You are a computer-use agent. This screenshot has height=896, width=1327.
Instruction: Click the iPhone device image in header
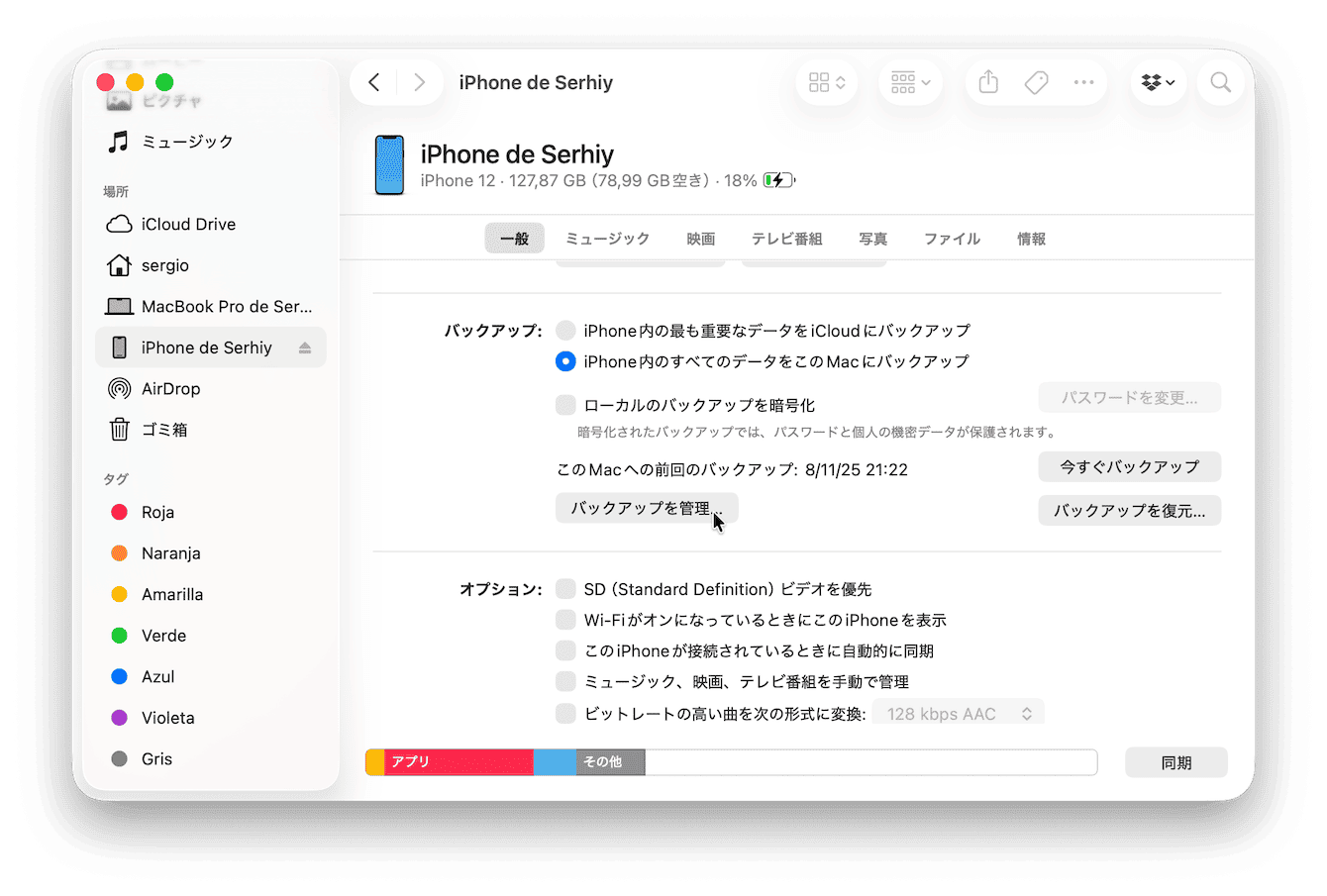(389, 165)
